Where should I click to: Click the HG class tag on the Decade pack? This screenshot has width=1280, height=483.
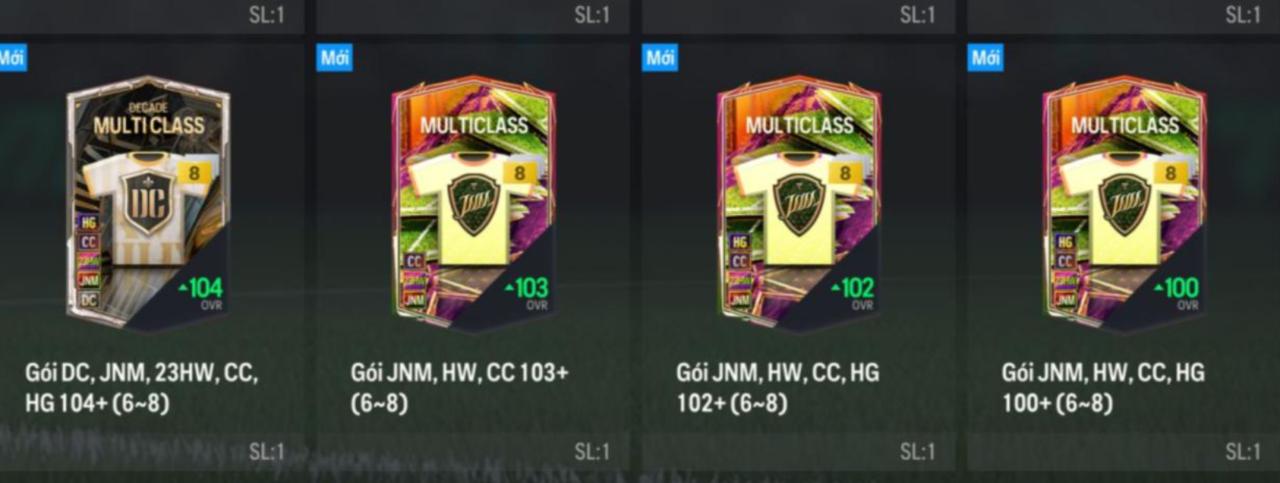(89, 223)
